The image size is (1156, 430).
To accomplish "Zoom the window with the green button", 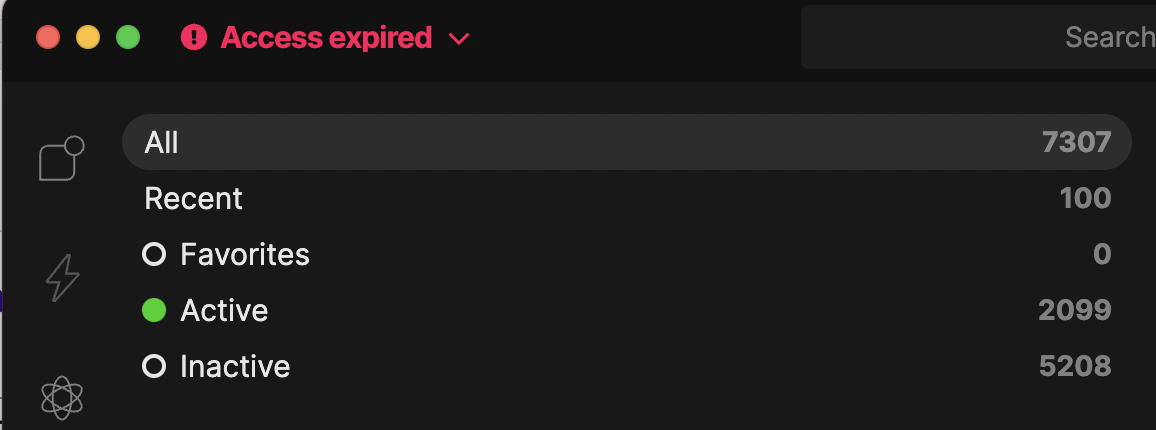I will click(x=128, y=38).
